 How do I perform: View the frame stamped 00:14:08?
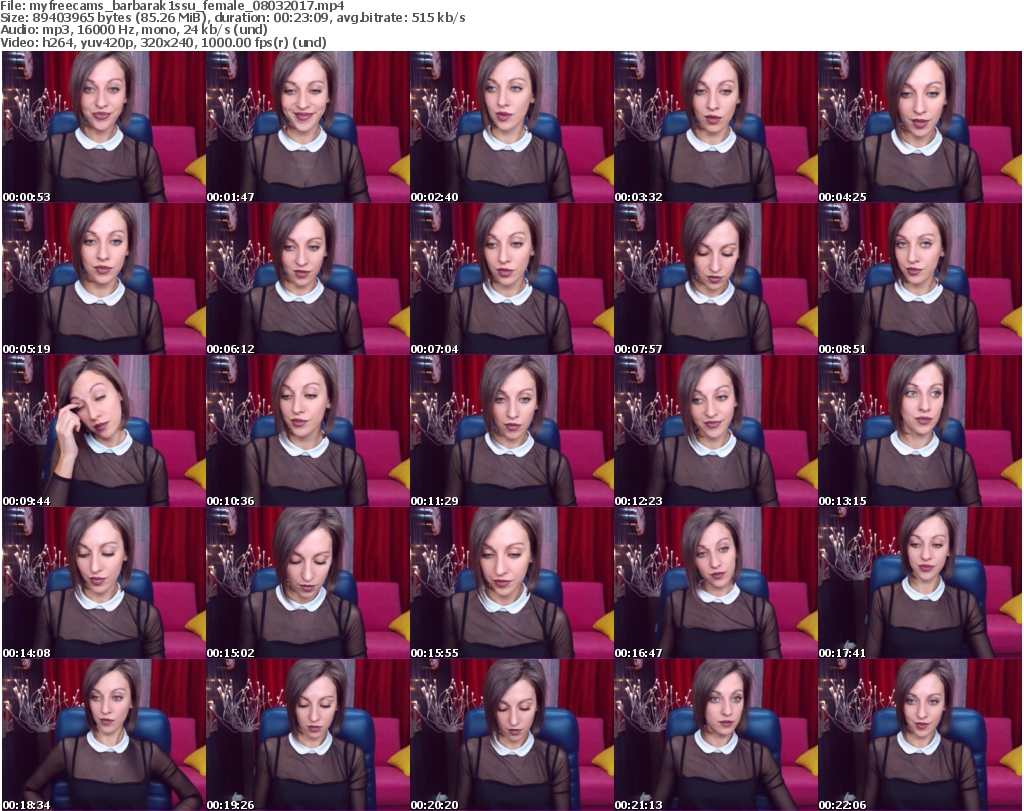[104, 582]
